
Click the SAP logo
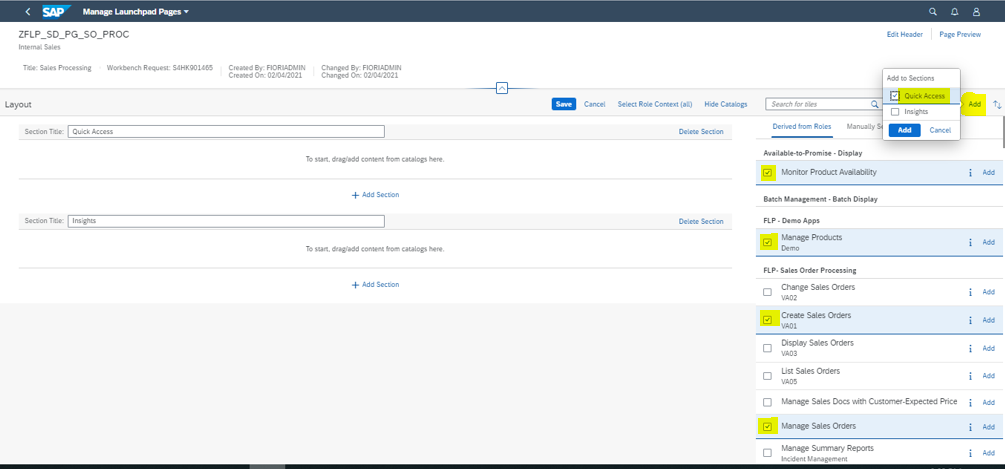point(56,12)
